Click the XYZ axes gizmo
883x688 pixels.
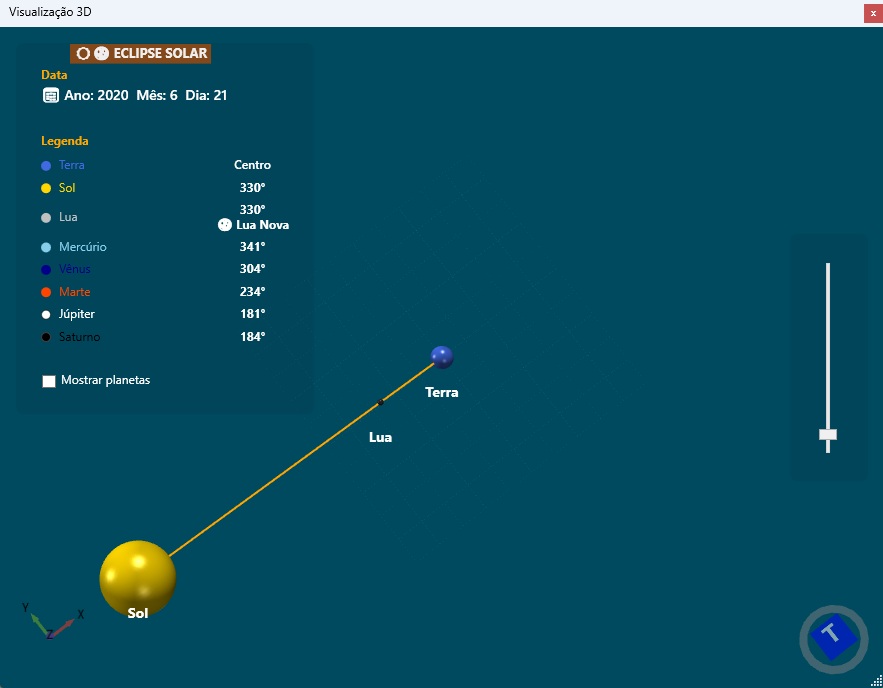(51, 621)
